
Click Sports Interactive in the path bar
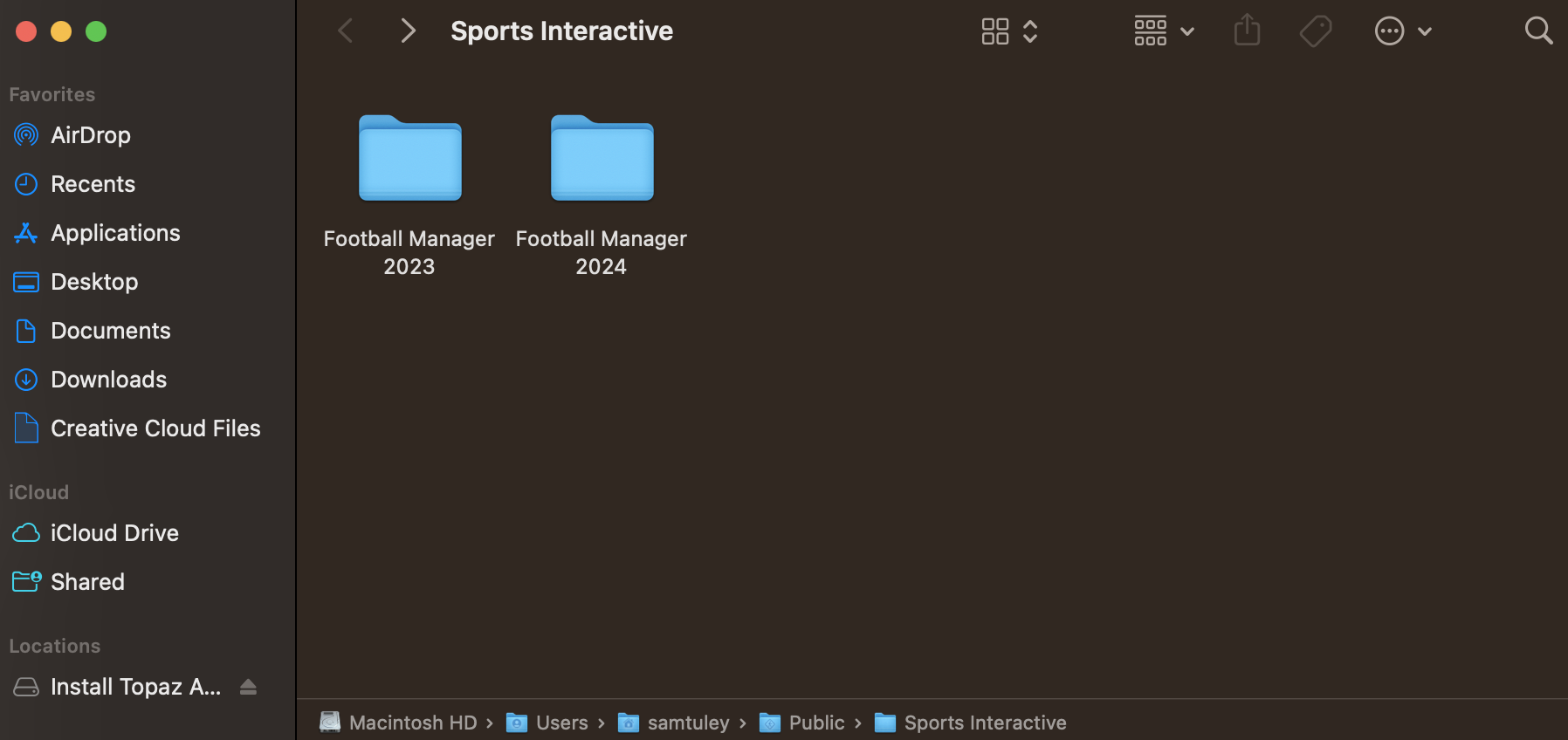pyautogui.click(x=986, y=723)
